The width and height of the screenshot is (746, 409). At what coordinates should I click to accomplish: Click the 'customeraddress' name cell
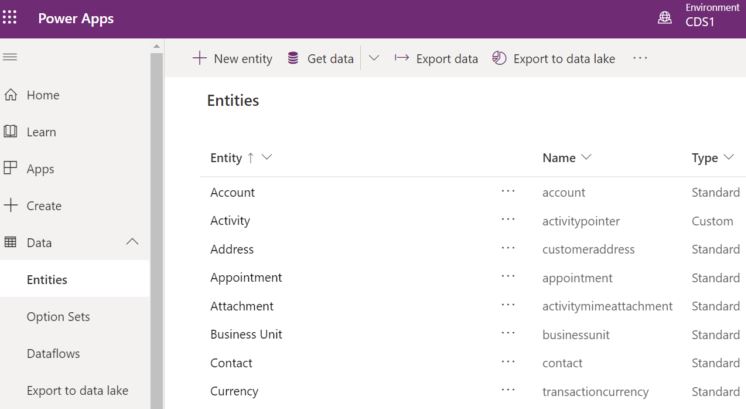[x=588, y=249]
